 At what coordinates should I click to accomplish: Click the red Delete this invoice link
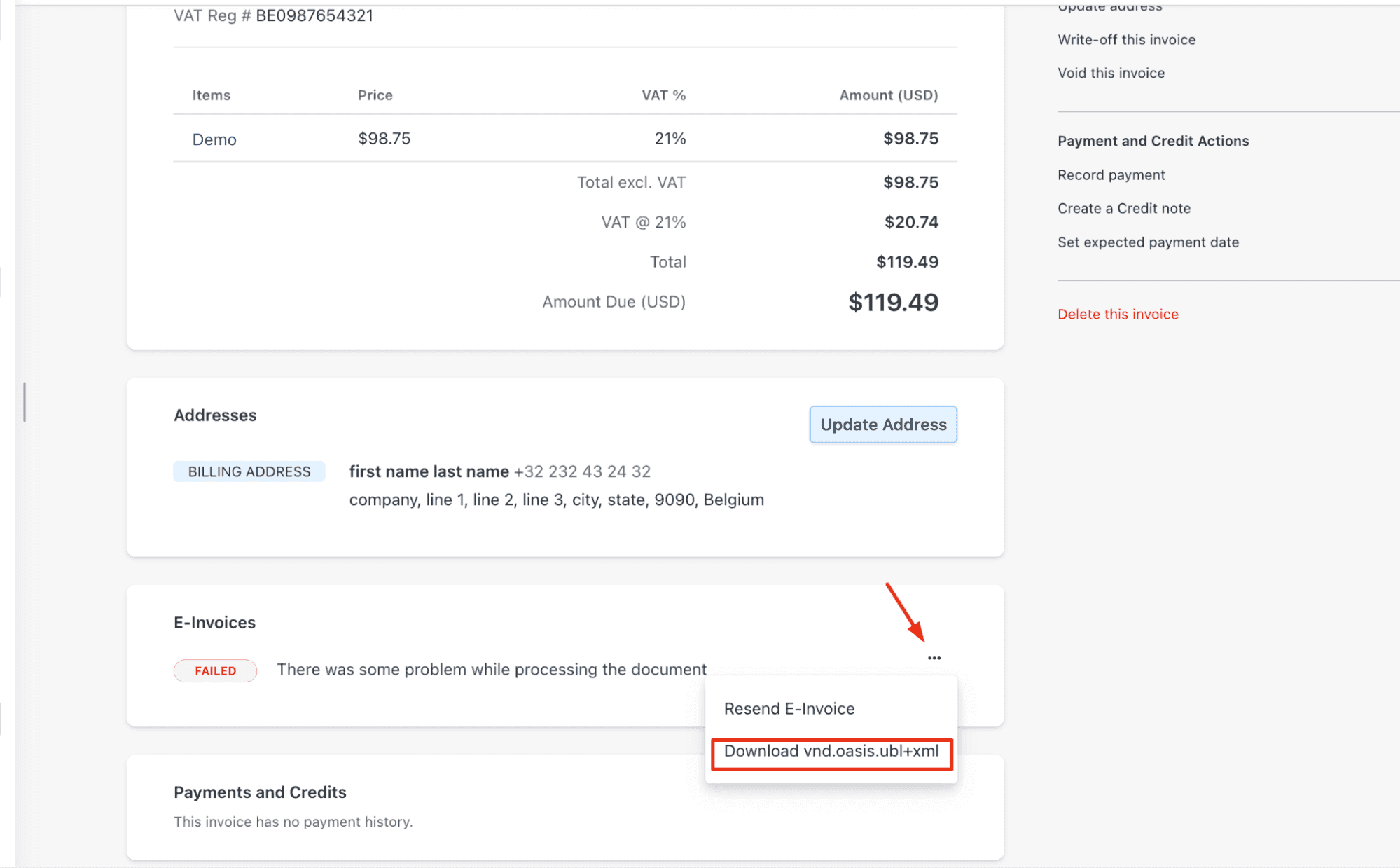tap(1118, 315)
